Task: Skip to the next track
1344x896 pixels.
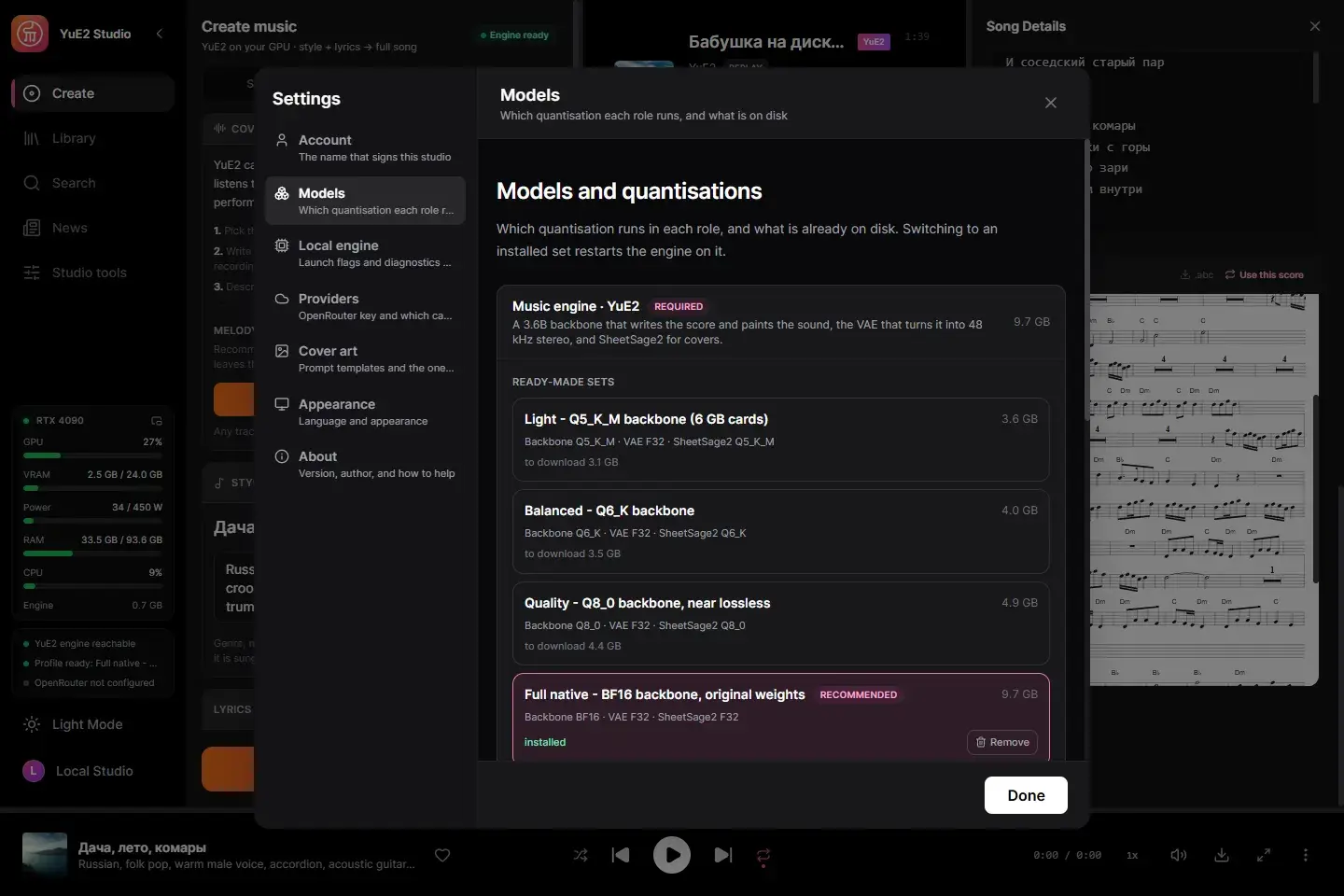Action: pyautogui.click(x=723, y=855)
